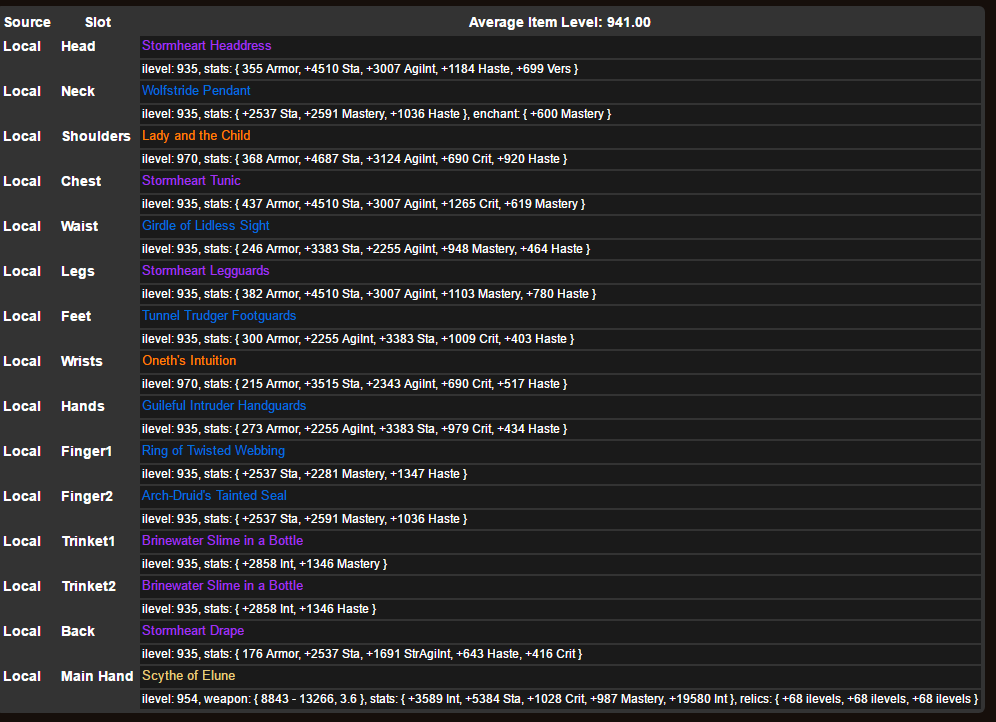Select the Local source label in Head row
Viewport: 996px width, 722px height.
pyautogui.click(x=22, y=46)
